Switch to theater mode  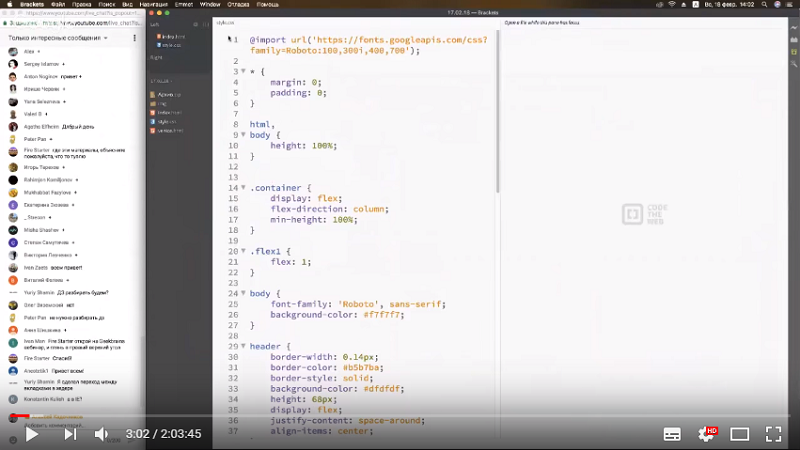tap(739, 434)
